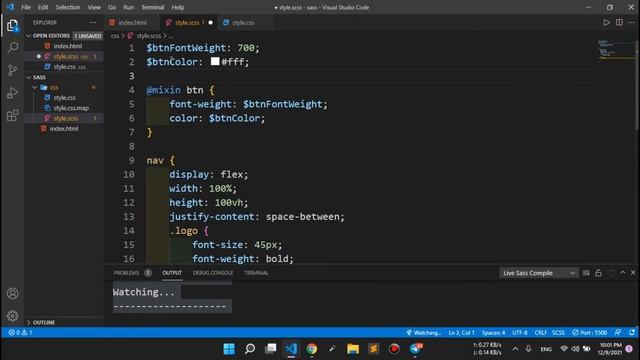
Task: Open editor more actions ellipsis
Action: [x=631, y=22]
